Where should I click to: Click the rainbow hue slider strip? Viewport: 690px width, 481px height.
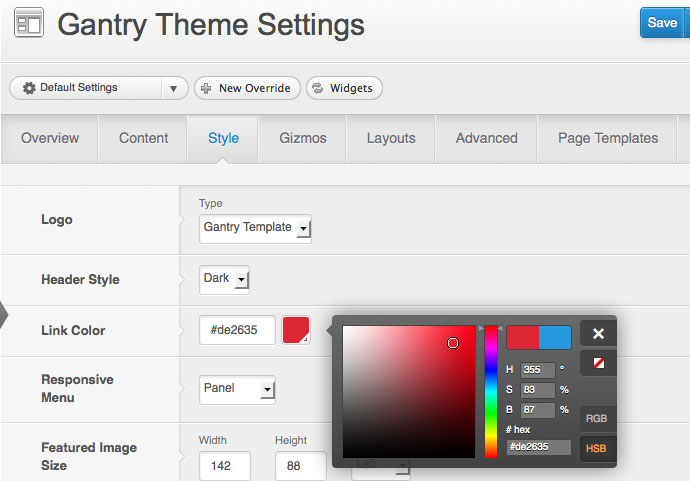(x=491, y=391)
